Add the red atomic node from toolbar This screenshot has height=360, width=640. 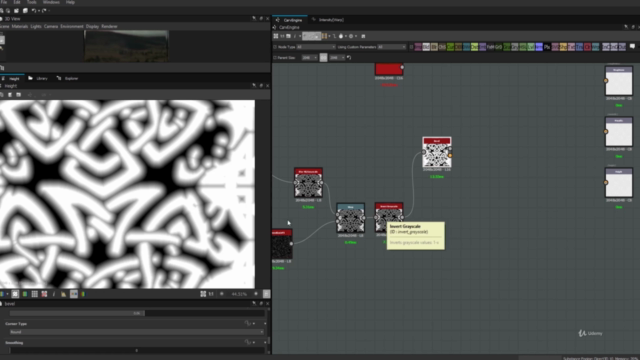click(x=587, y=47)
